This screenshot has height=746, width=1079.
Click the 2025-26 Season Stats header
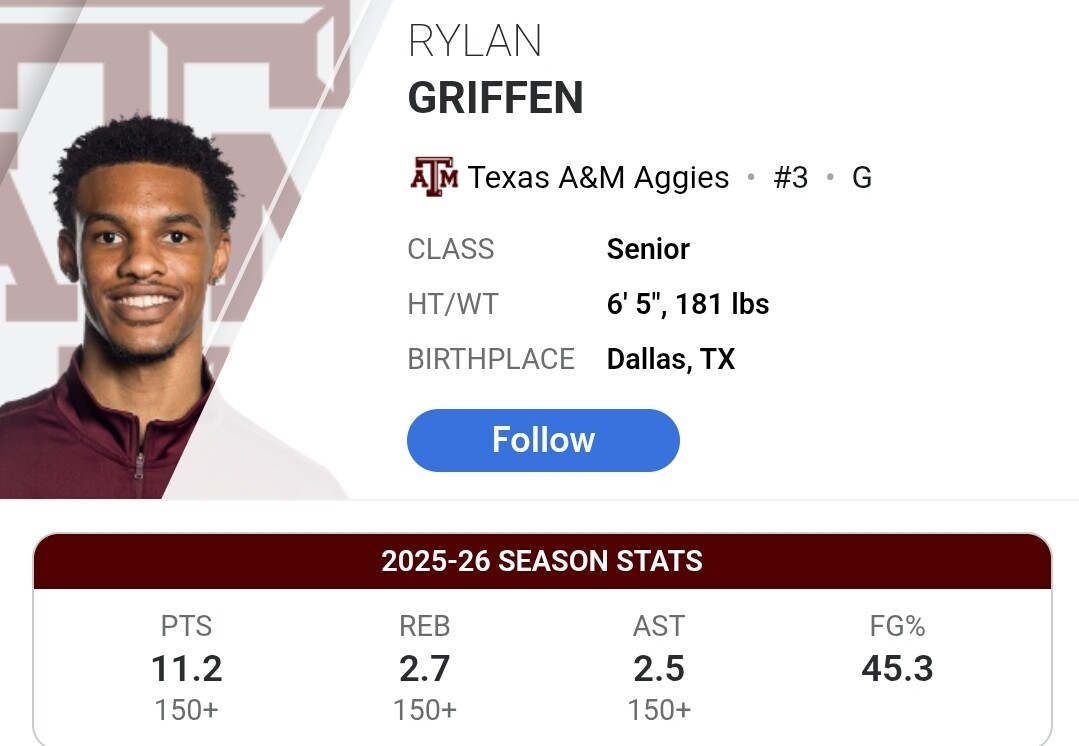pyautogui.click(x=542, y=561)
